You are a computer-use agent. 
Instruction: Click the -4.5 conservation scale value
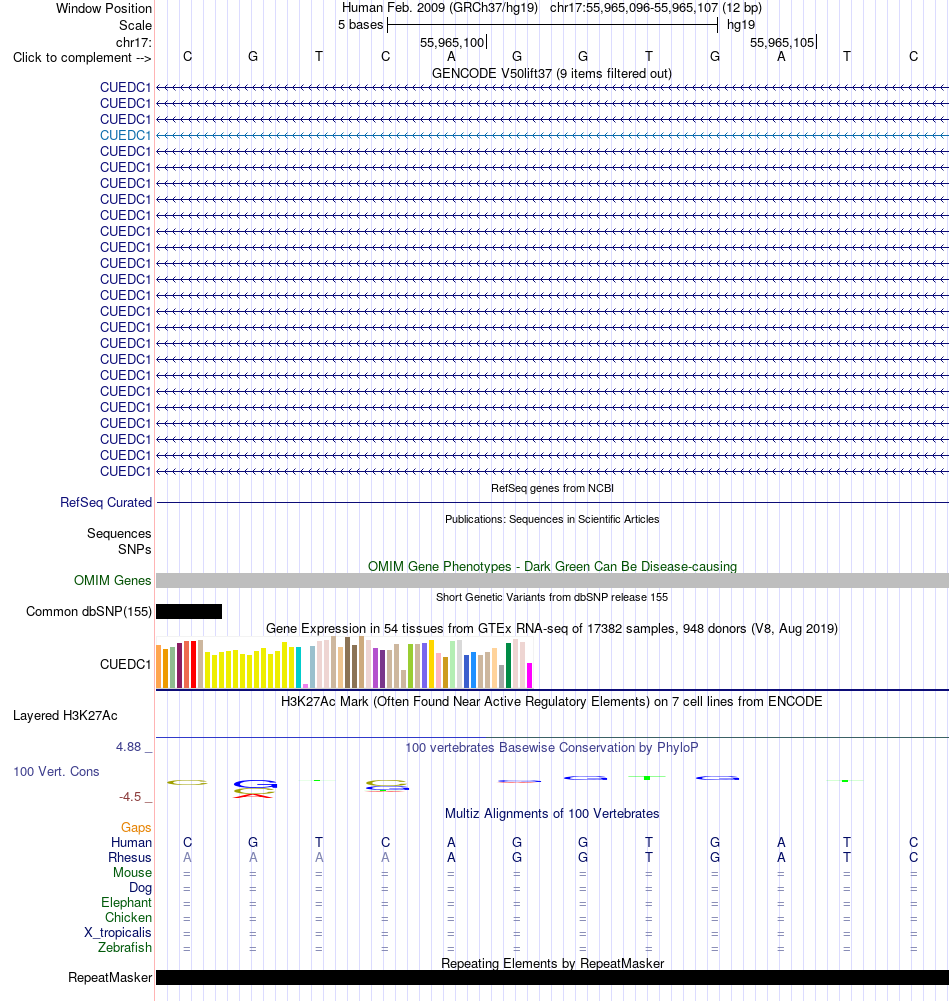click(130, 797)
